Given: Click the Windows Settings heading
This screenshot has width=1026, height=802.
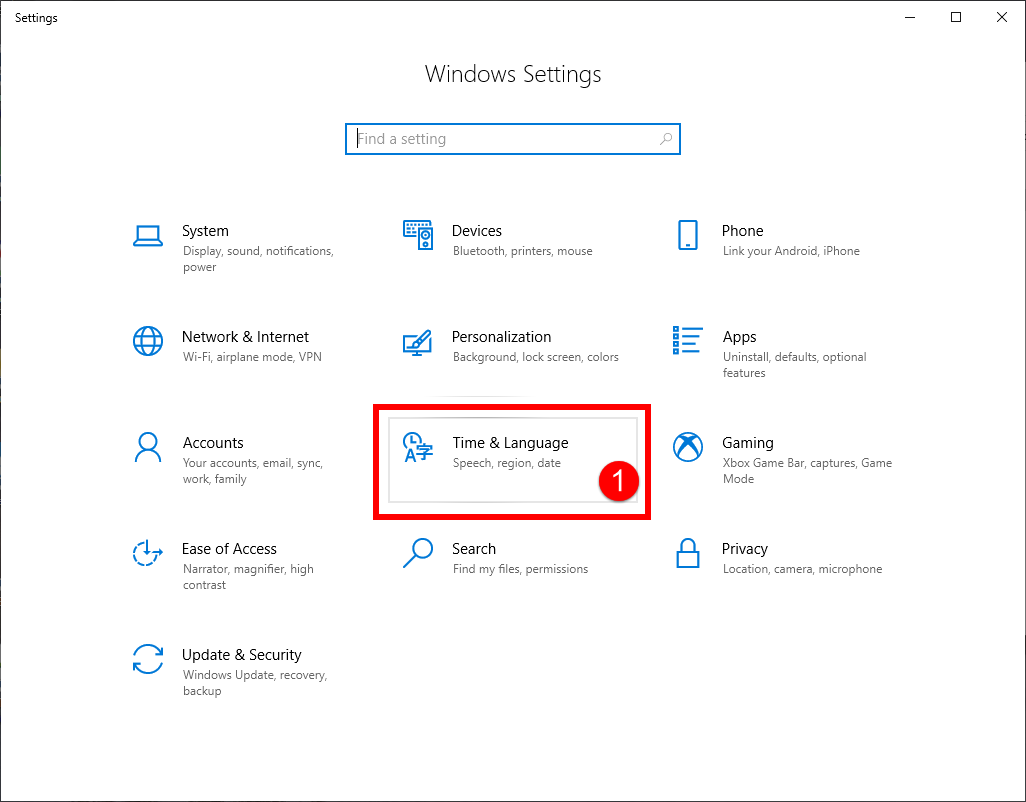Looking at the screenshot, I should tap(513, 74).
